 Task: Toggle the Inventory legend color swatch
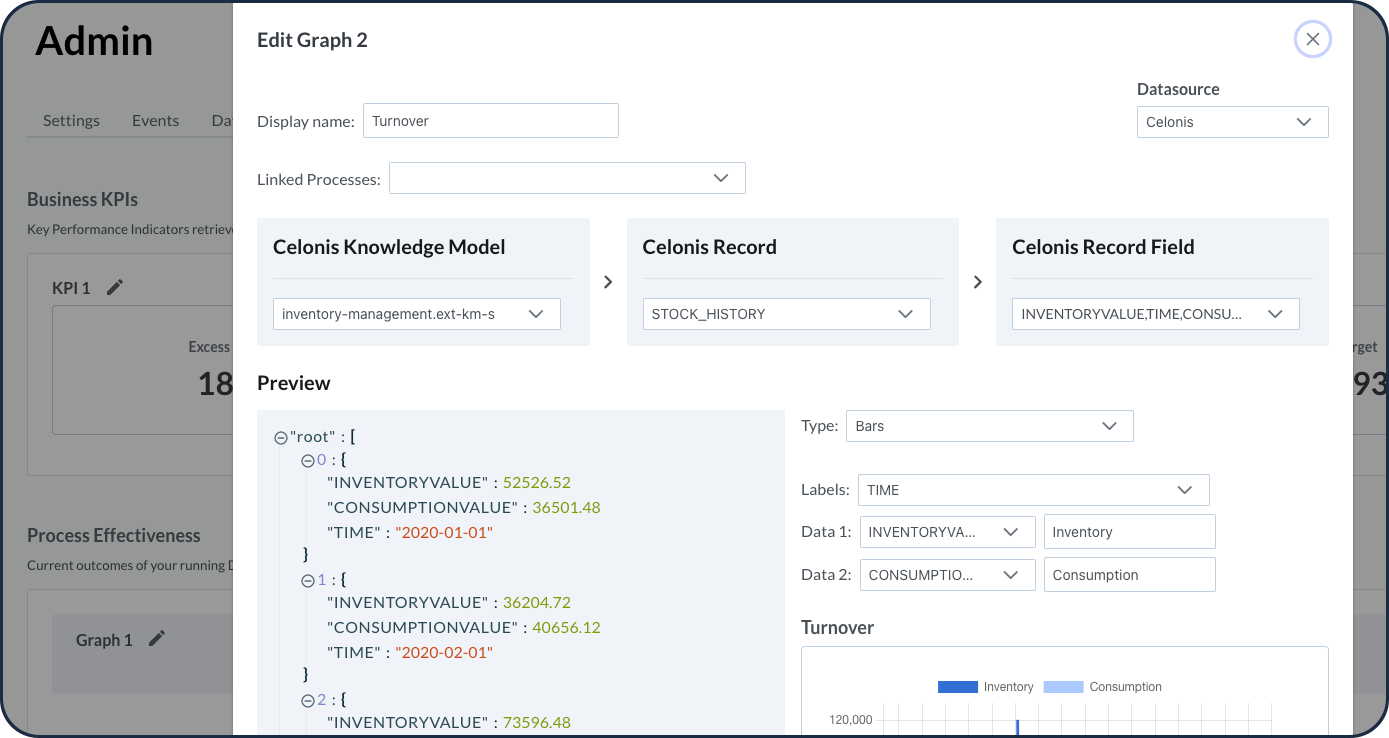957,687
